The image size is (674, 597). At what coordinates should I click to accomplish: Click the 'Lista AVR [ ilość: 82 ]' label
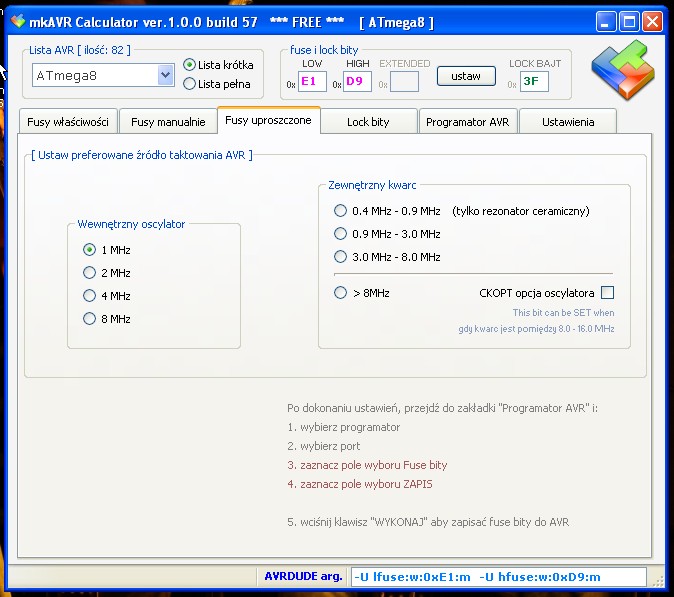[x=80, y=50]
